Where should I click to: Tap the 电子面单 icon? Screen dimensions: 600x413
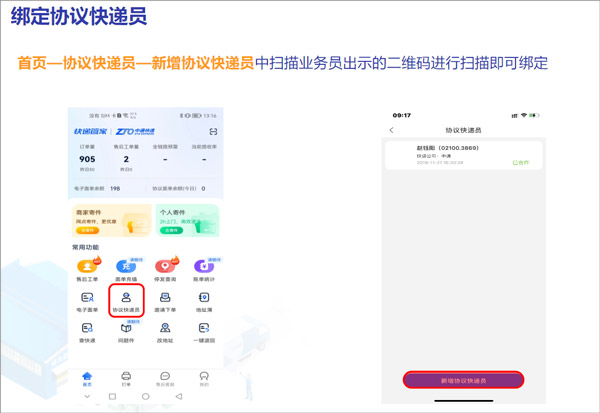point(87,300)
